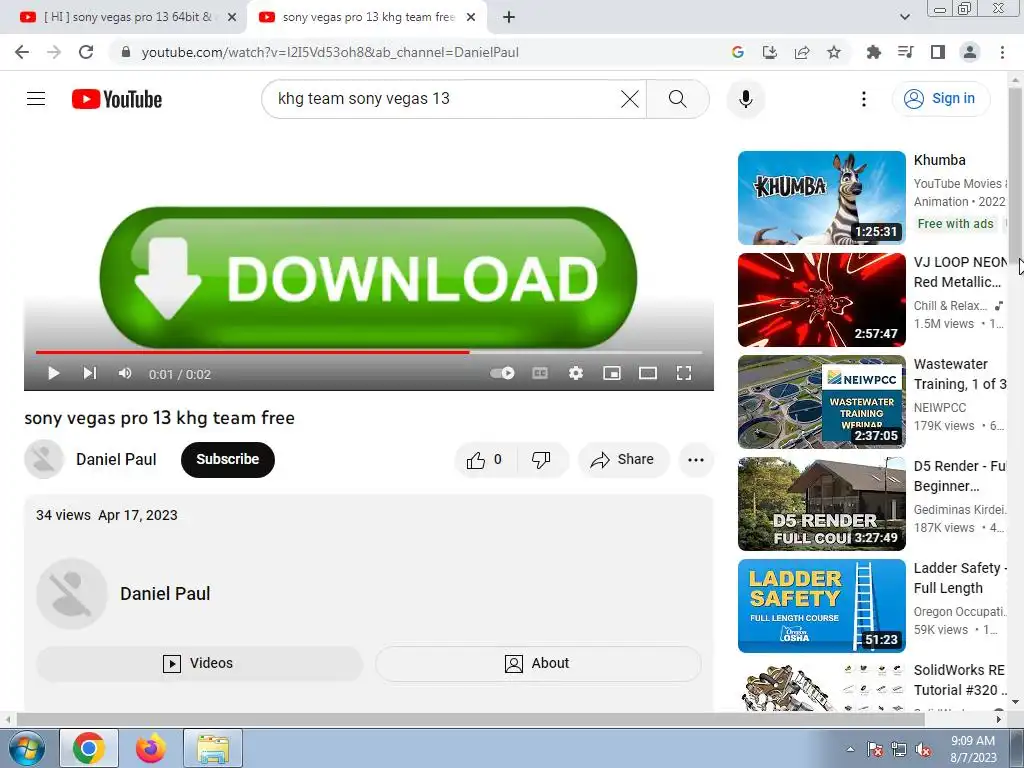The width and height of the screenshot is (1024, 768).
Task: Start voice search with microphone icon
Action: tap(745, 99)
